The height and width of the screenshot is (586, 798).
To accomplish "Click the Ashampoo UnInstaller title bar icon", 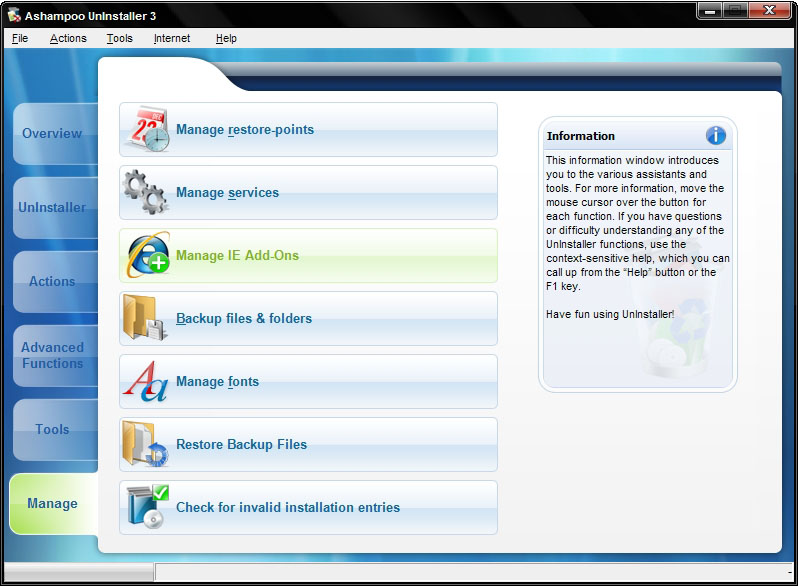I will coord(14,15).
